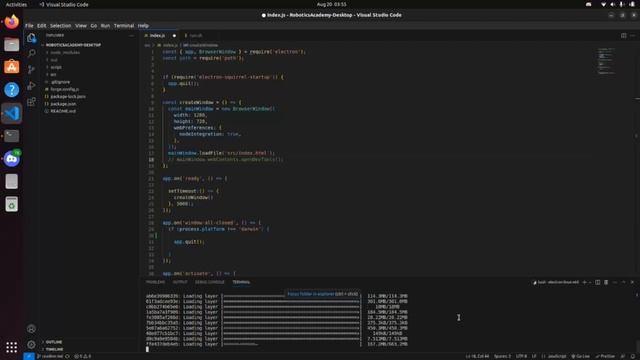Open the Terminal app from the dock
Image resolution: width=640 pixels, height=360 pixels.
pyautogui.click(x=11, y=136)
